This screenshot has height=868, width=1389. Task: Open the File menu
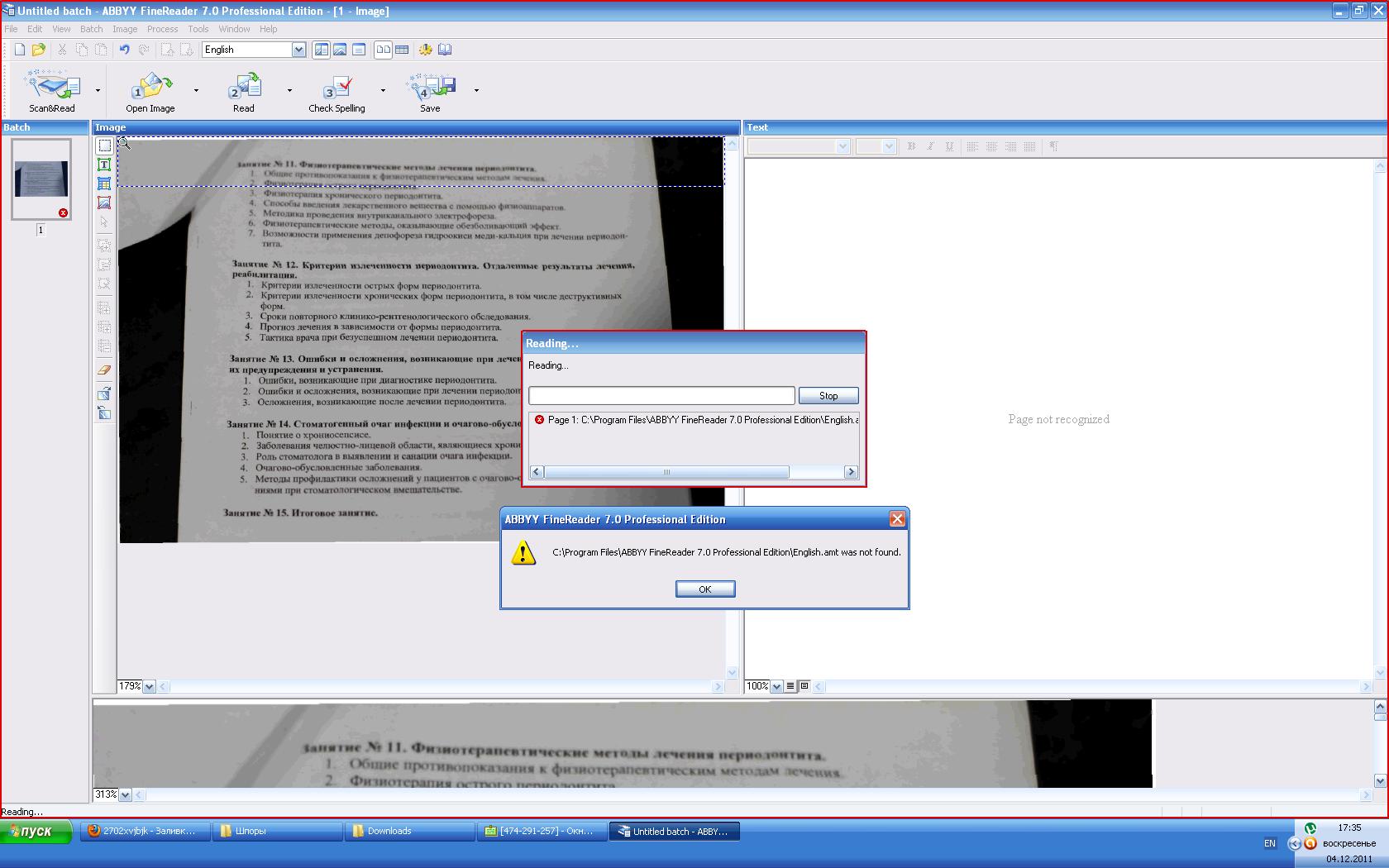tap(12, 29)
